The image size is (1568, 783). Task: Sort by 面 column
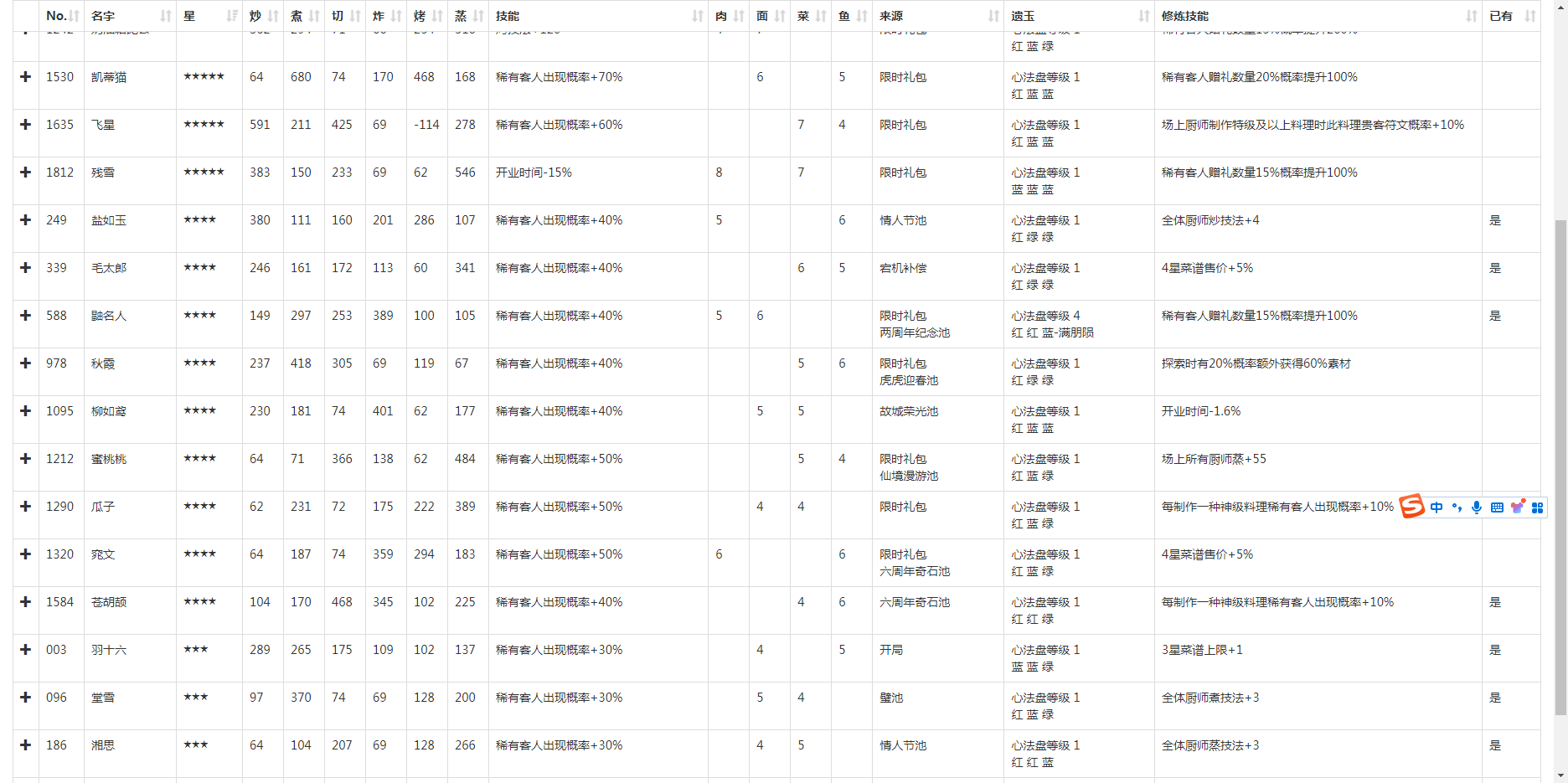pos(770,16)
